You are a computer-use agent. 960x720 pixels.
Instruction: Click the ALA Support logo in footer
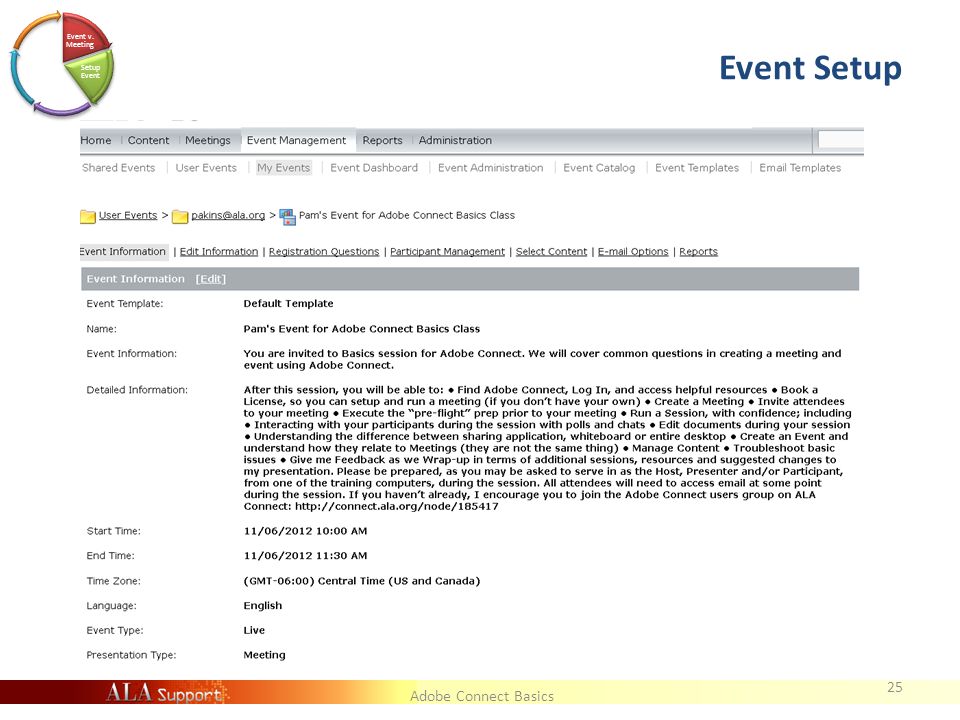166,693
